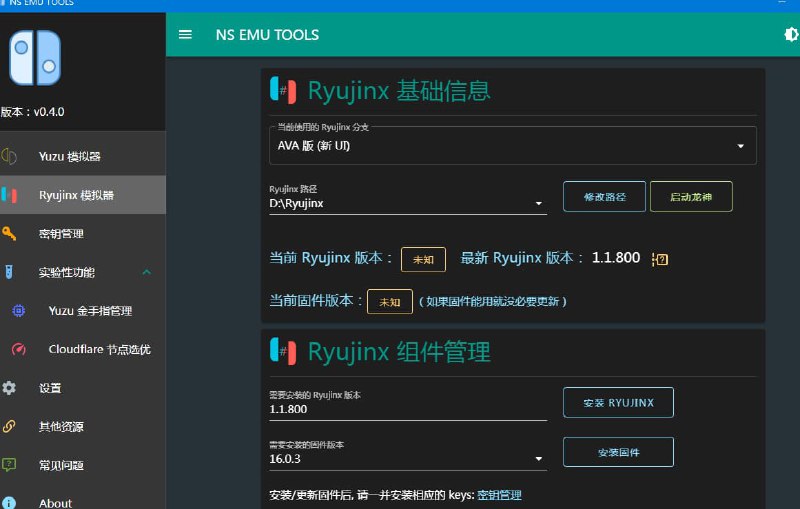Click unknown Ryujinx version 未知 badge
Viewport: 800px width, 509px height.
point(423,259)
